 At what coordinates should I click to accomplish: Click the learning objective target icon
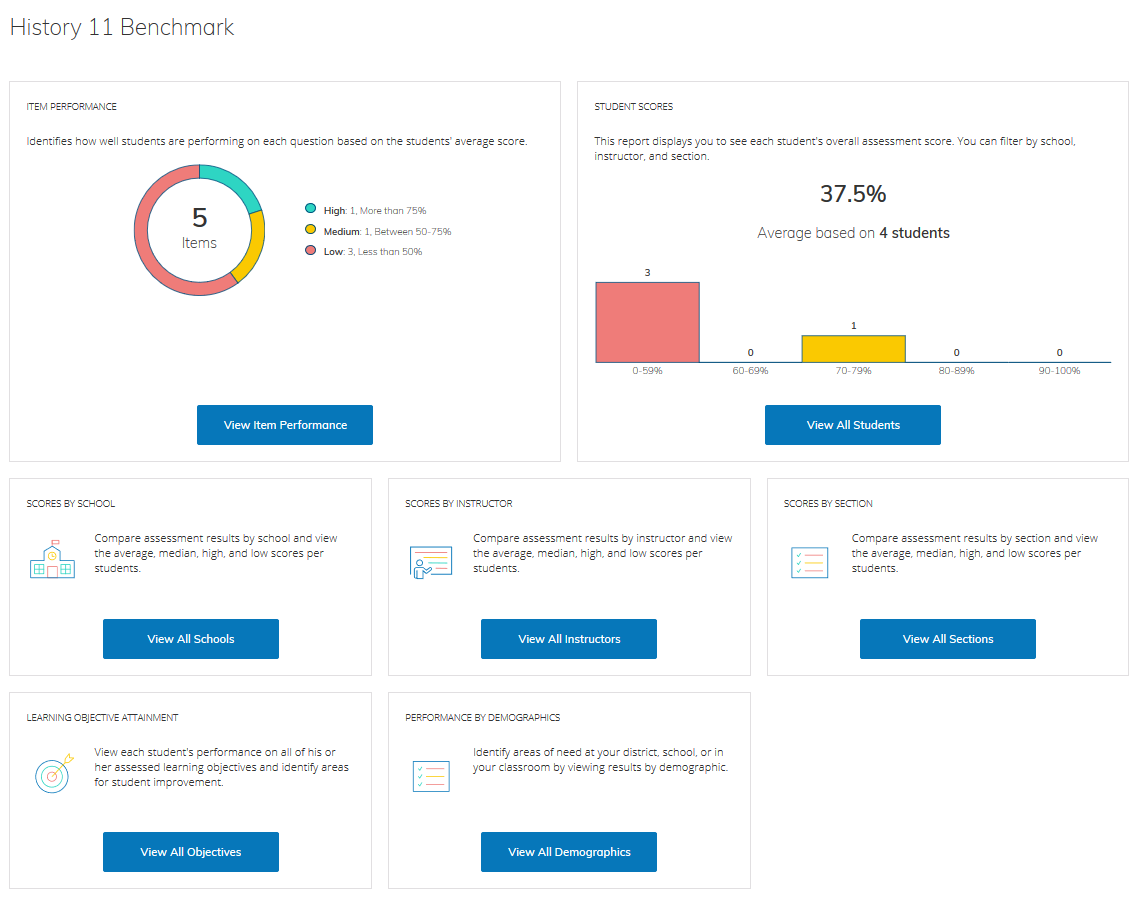point(52,774)
